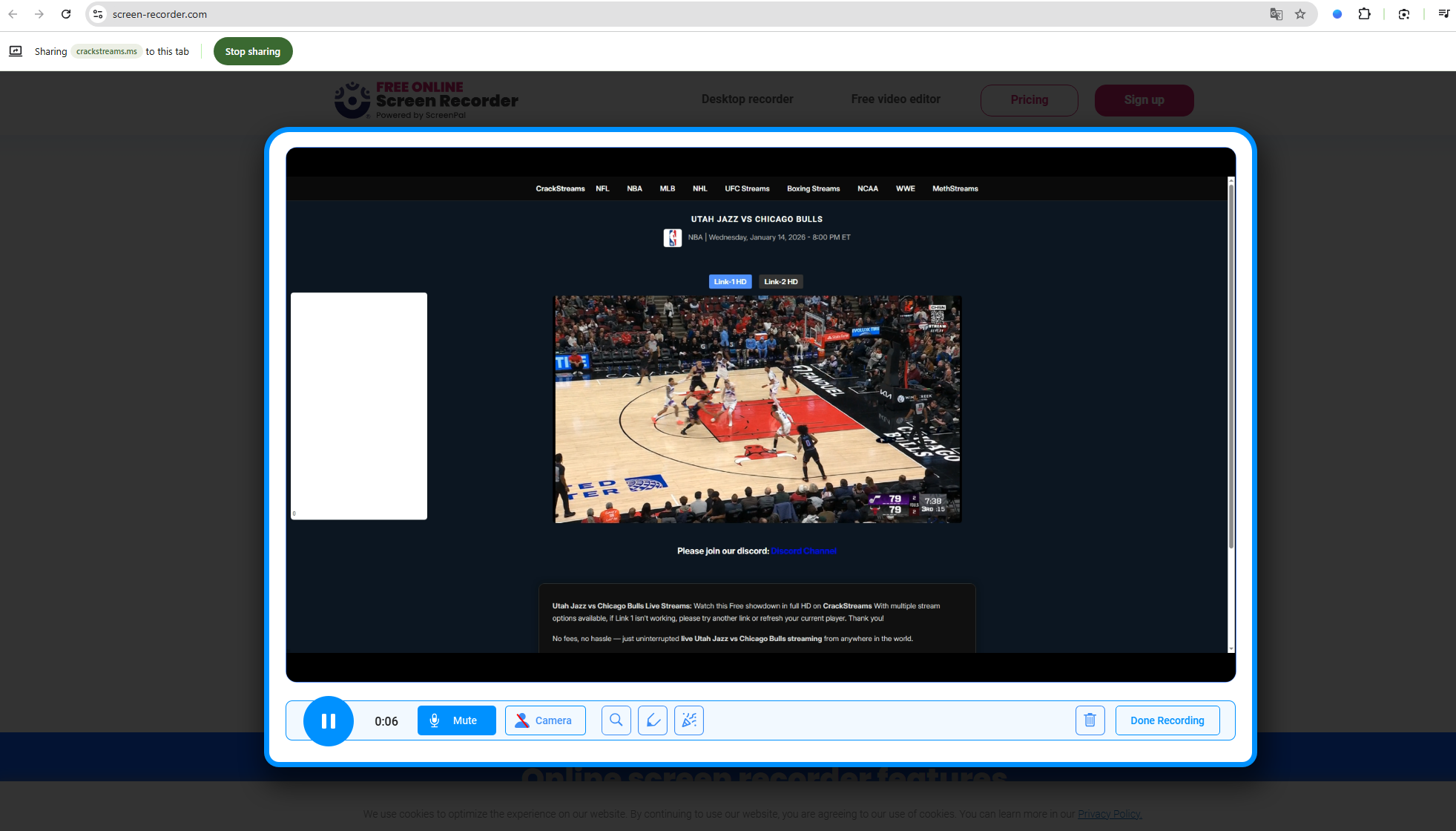Open the browser extensions puzzle icon

[x=1364, y=13]
